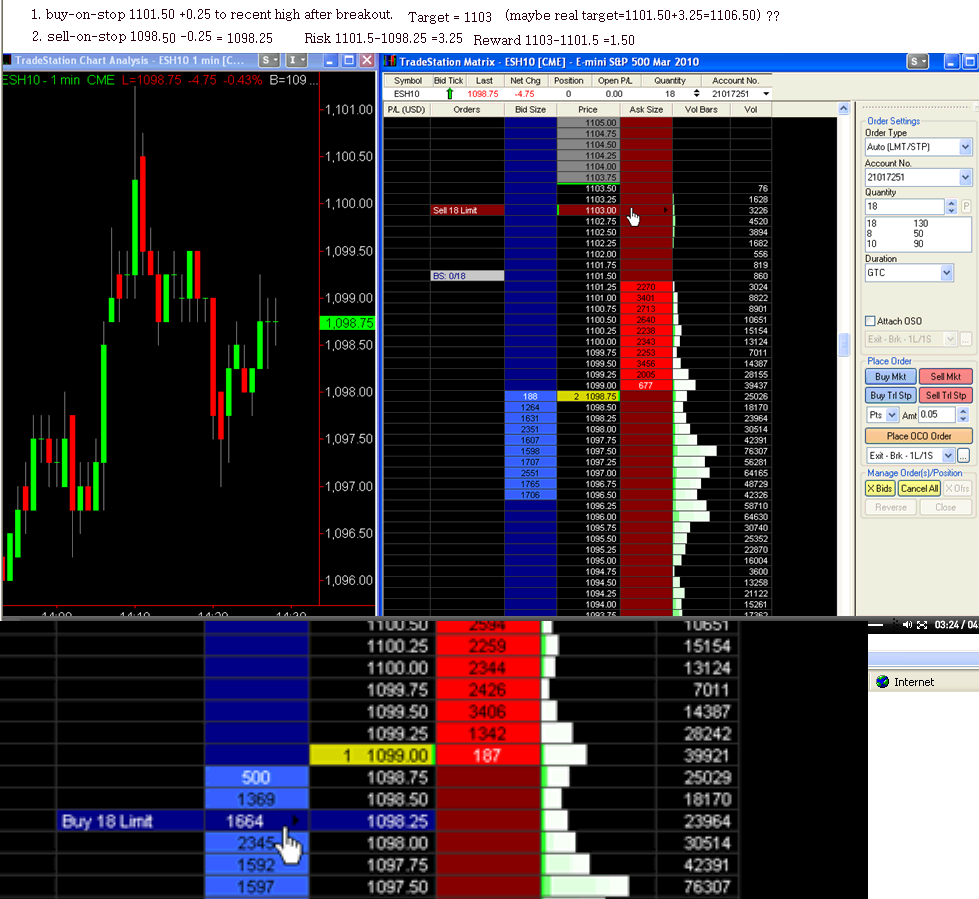This screenshot has height=899, width=979.
Task: Open the Account No. dropdown in Order Settings
Action: (965, 177)
